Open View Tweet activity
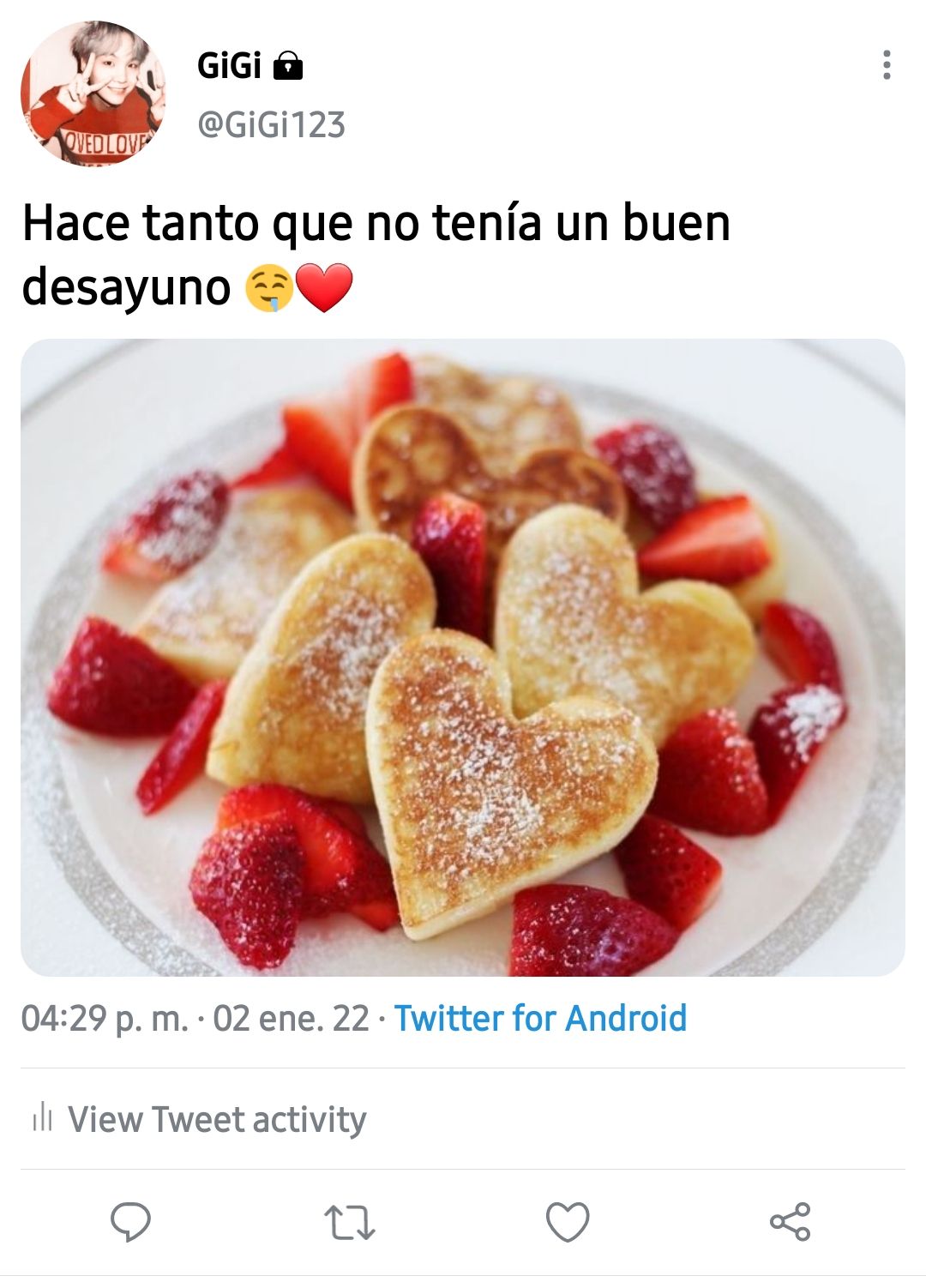926x1288 pixels. (199, 1119)
